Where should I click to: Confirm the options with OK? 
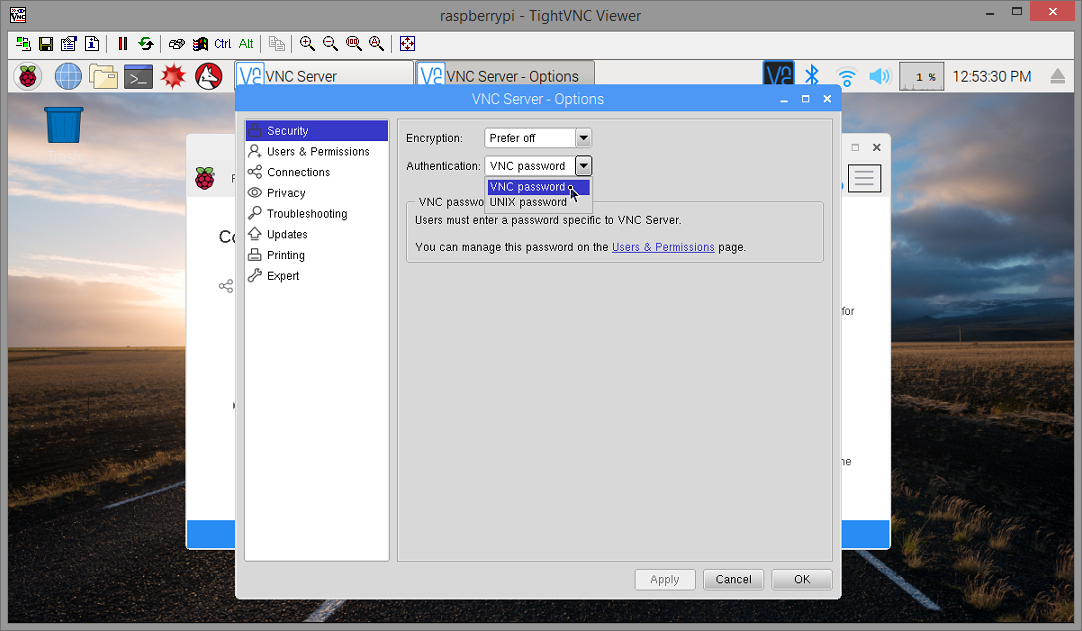point(802,579)
